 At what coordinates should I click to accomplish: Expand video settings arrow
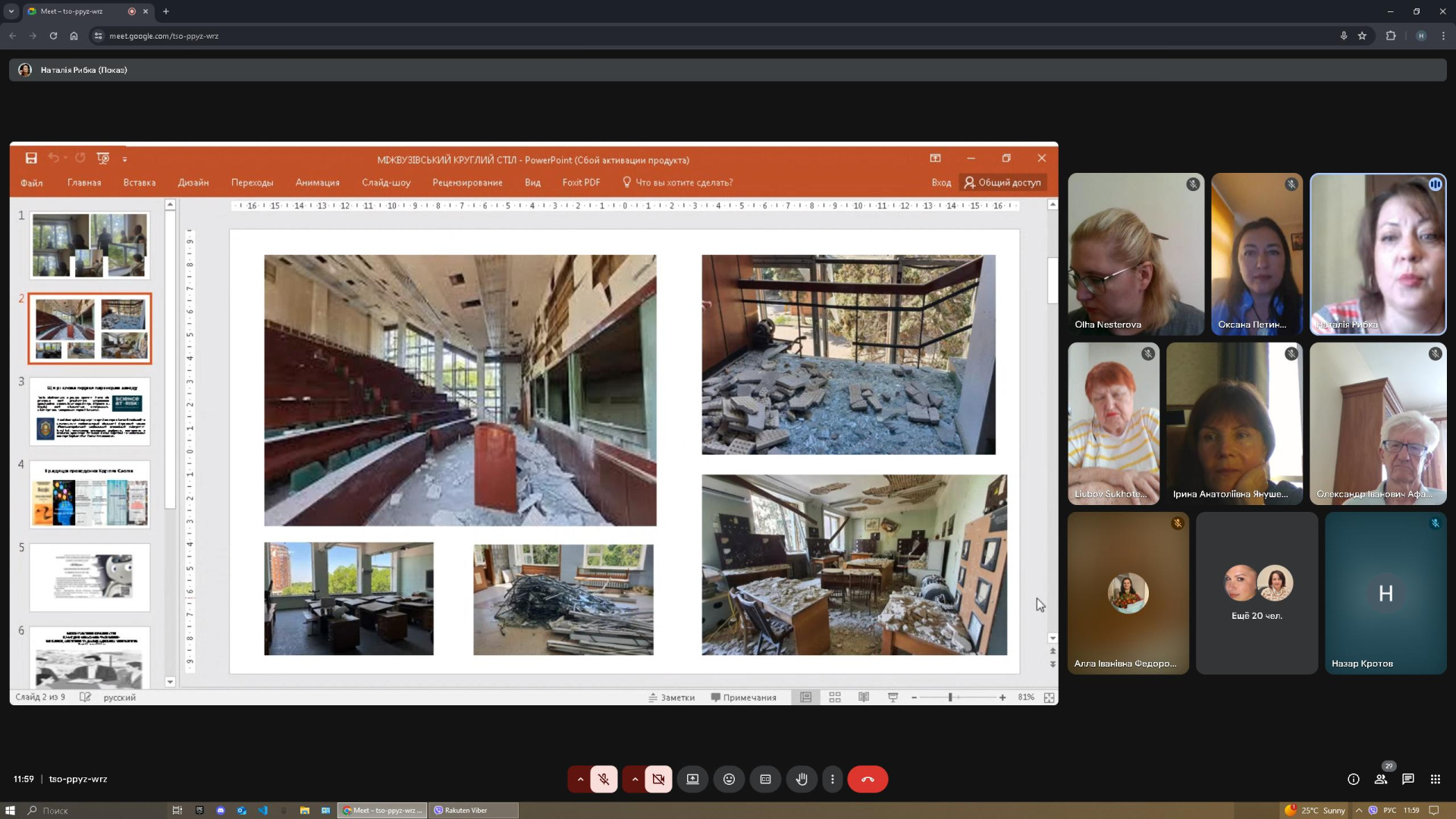pyautogui.click(x=635, y=779)
